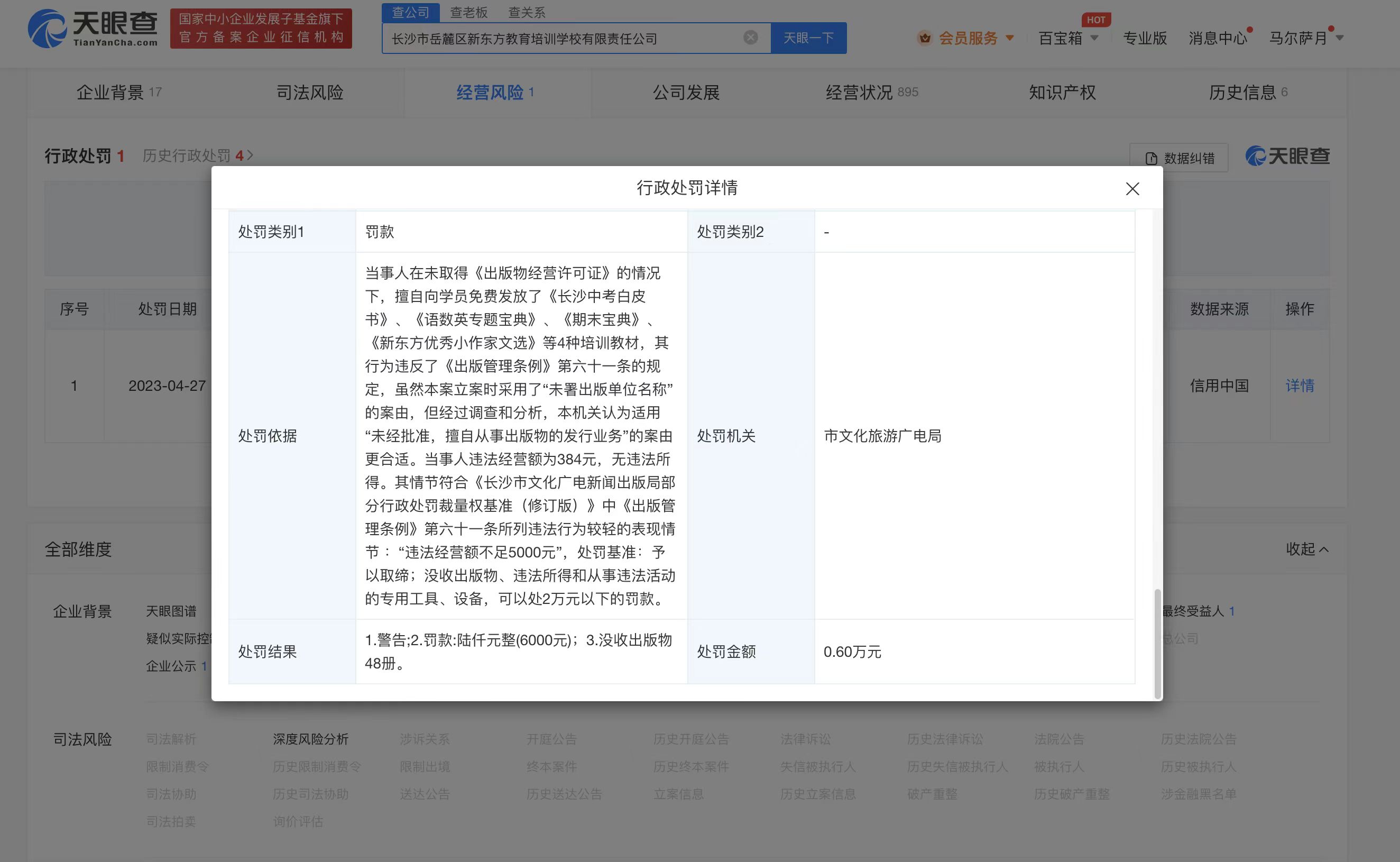Click the TianYanCha logo in the header
The width and height of the screenshot is (1400, 862).
93,28
